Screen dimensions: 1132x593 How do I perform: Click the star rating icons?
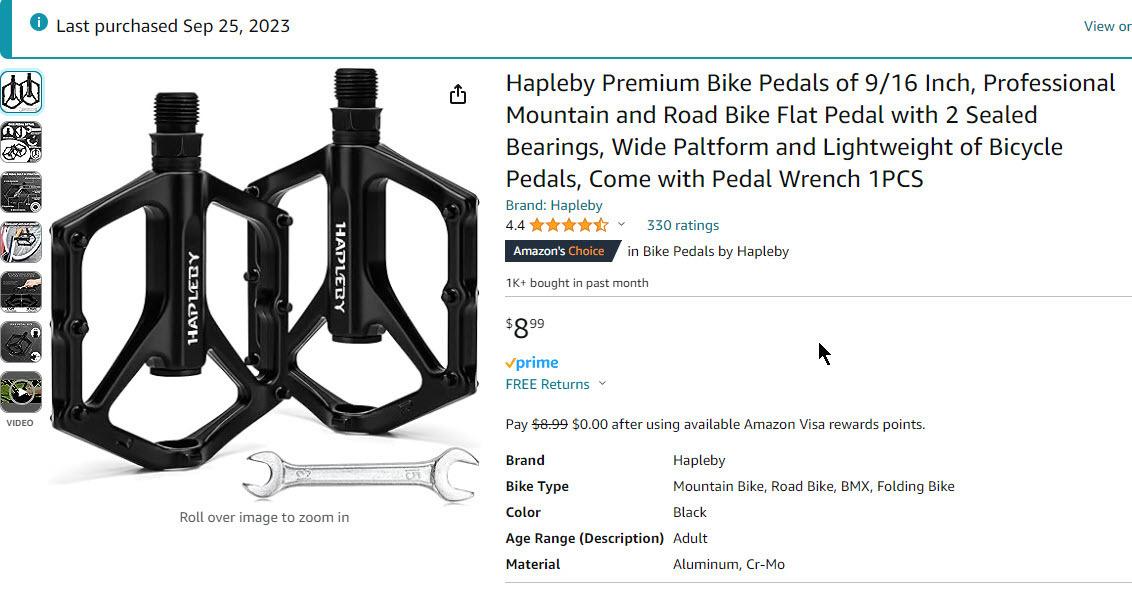pyautogui.click(x=568, y=225)
